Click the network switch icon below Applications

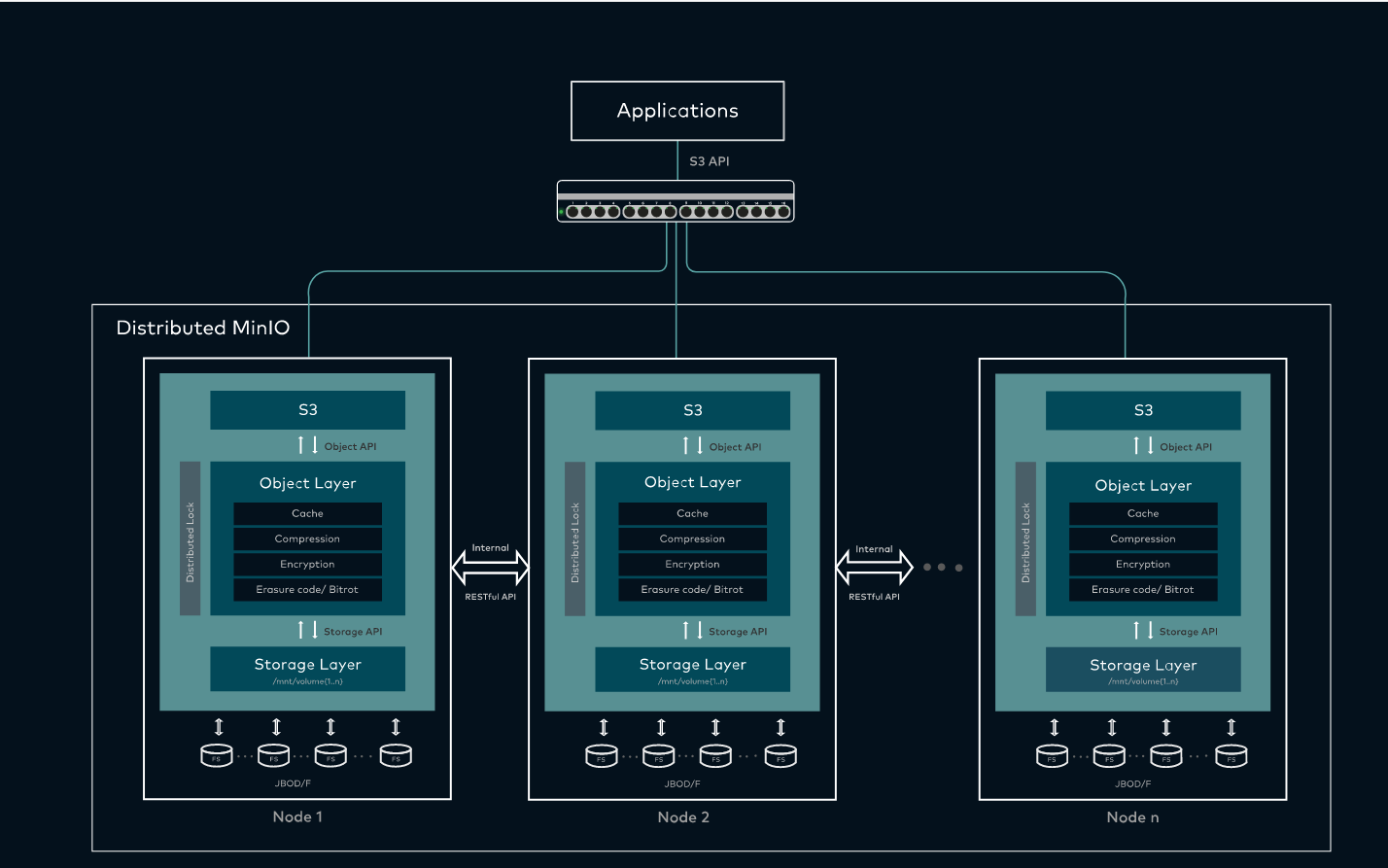tap(676, 201)
